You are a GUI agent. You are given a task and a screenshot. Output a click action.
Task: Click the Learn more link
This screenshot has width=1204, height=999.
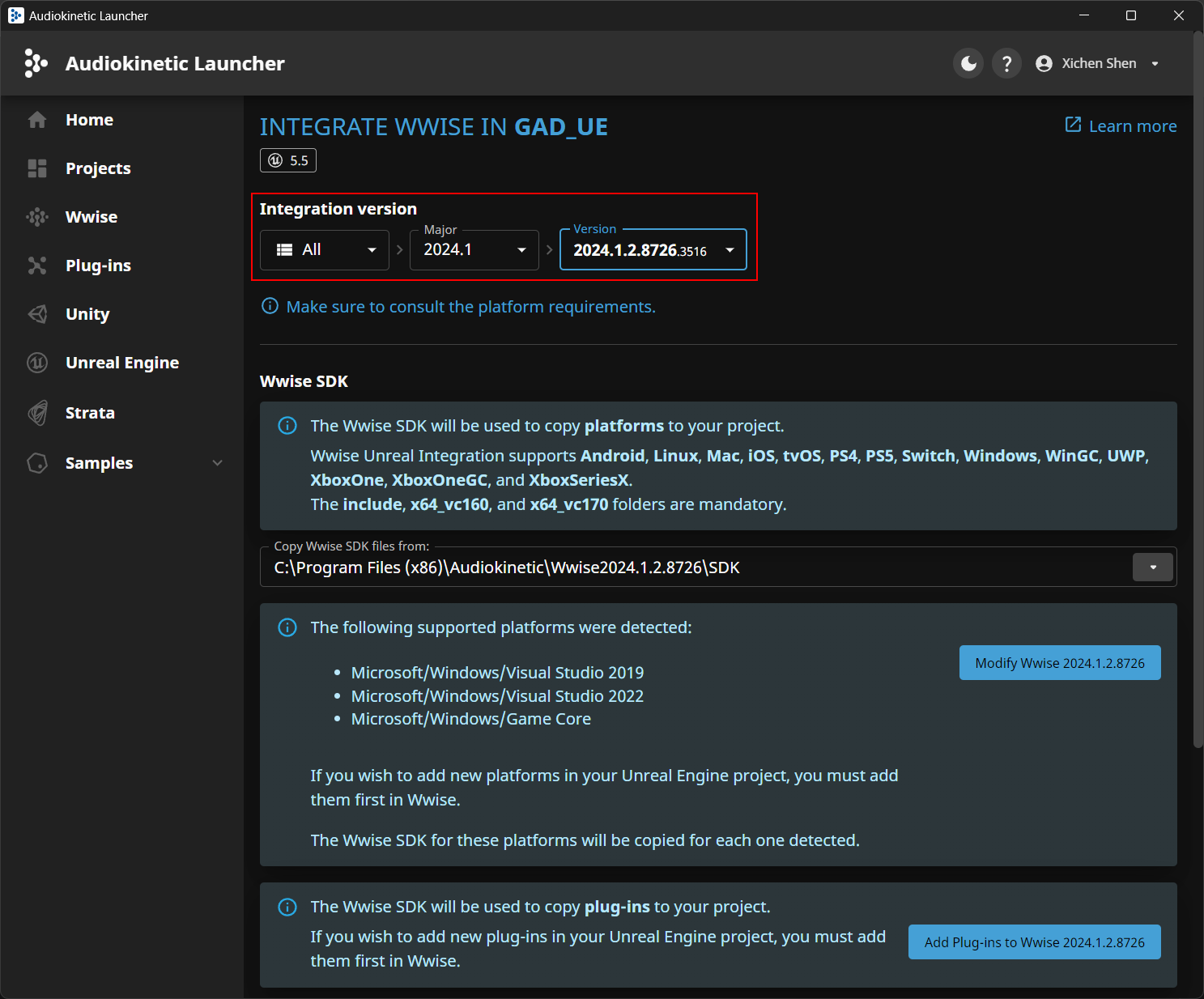tap(1133, 126)
